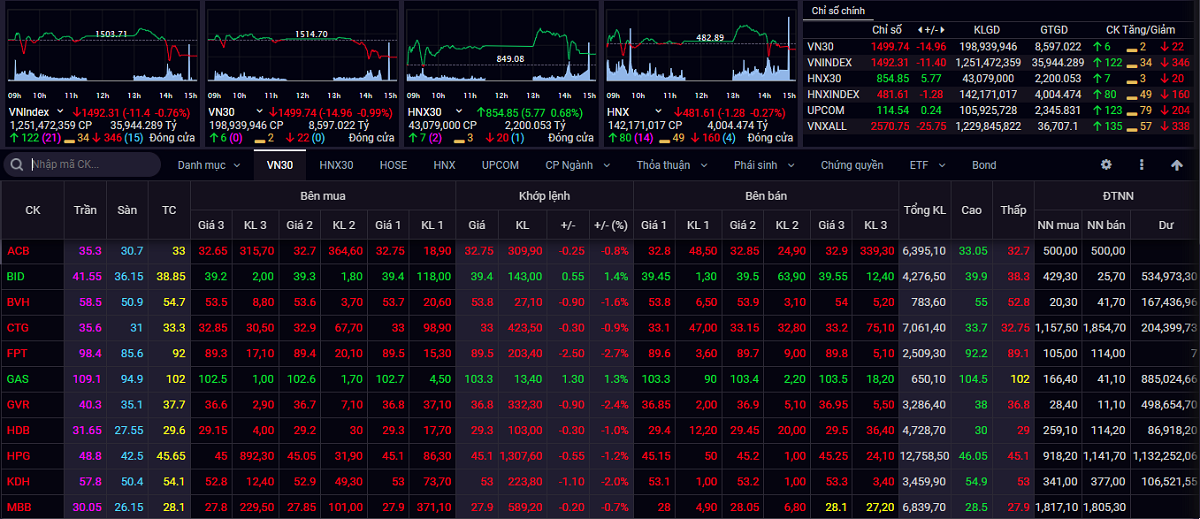The width and height of the screenshot is (1200, 519).
Task: Click the HPG stock symbol
Action: tap(18, 456)
